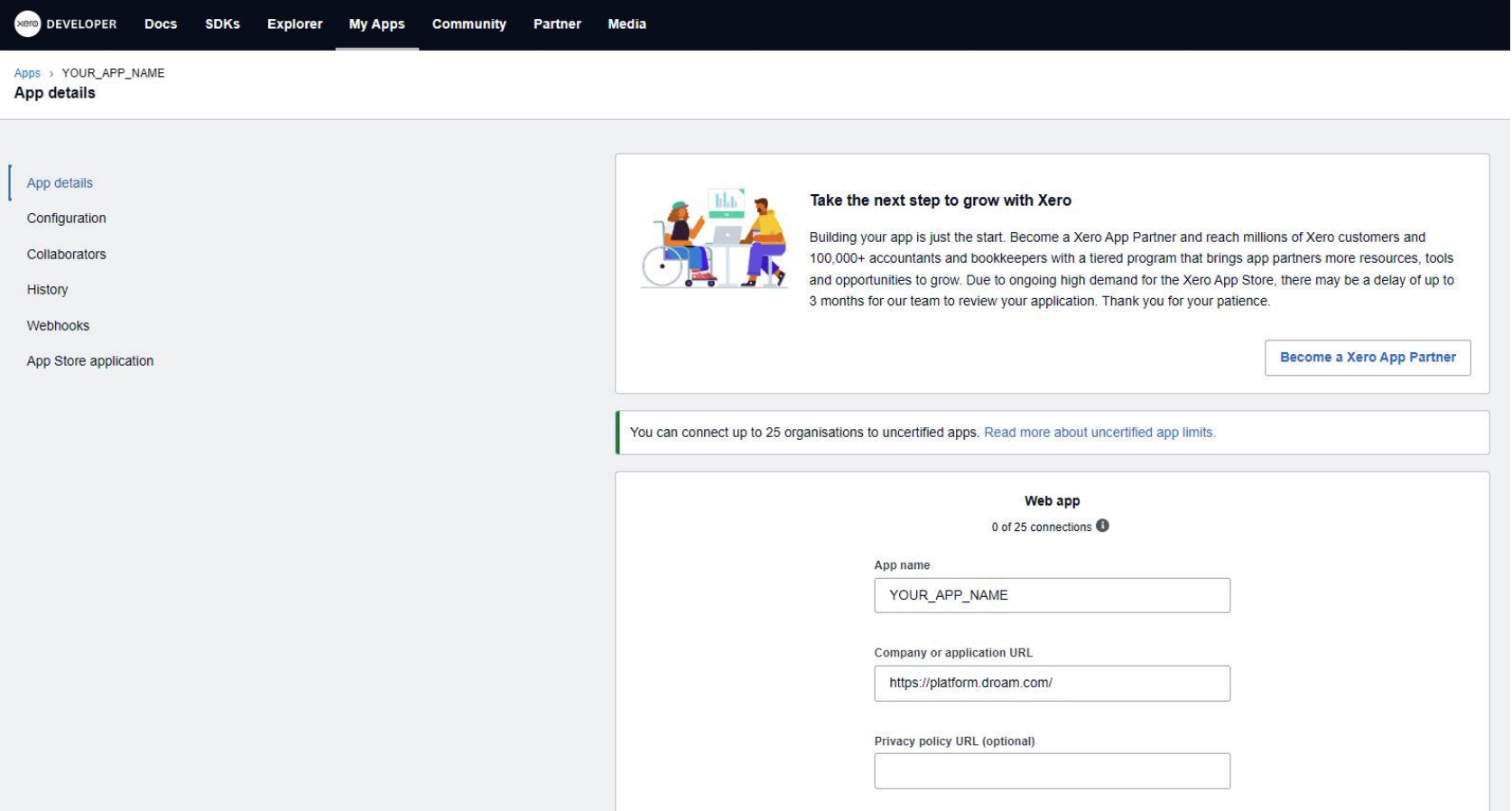Click Become a Xero App Partner button
Image resolution: width=1512 pixels, height=811 pixels.
[1368, 358]
